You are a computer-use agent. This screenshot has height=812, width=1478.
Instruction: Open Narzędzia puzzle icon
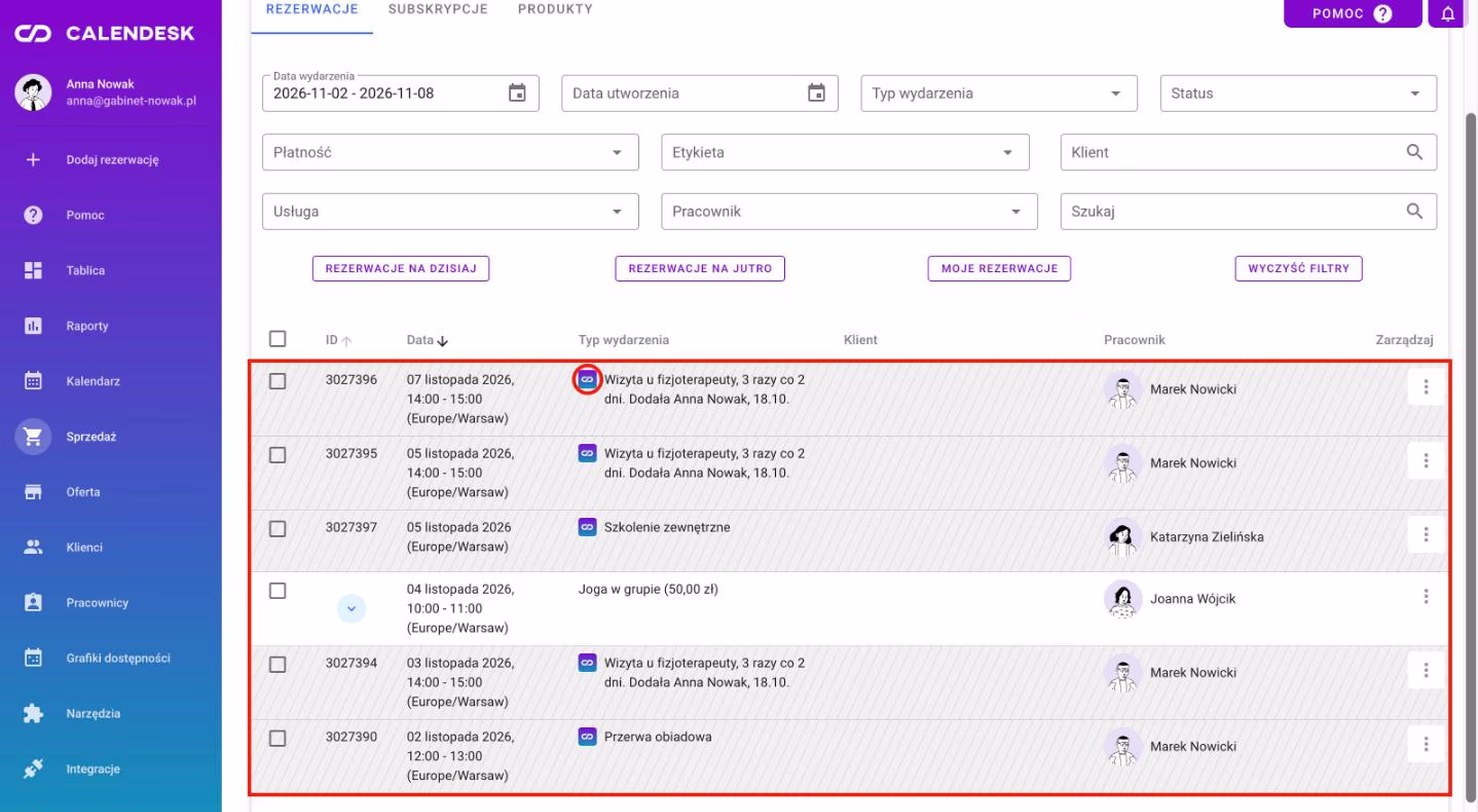[x=33, y=714]
